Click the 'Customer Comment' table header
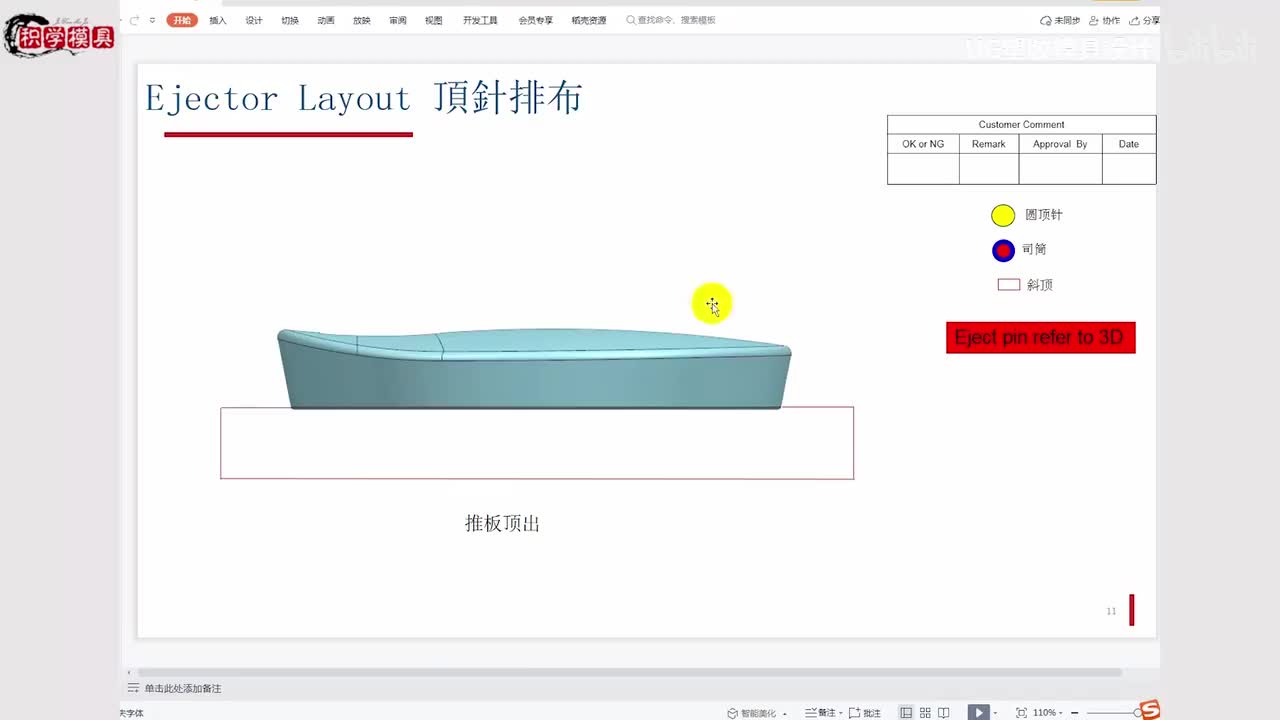Image resolution: width=1280 pixels, height=720 pixels. tap(1021, 125)
